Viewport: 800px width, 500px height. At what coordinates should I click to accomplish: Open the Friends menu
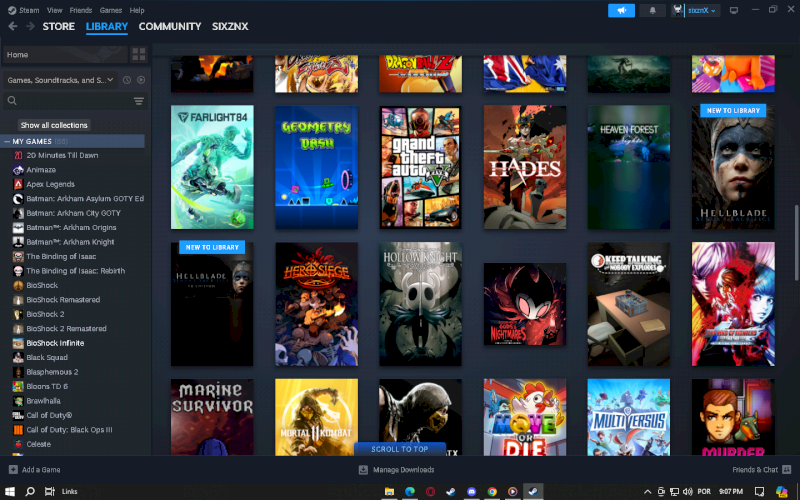pos(81,10)
